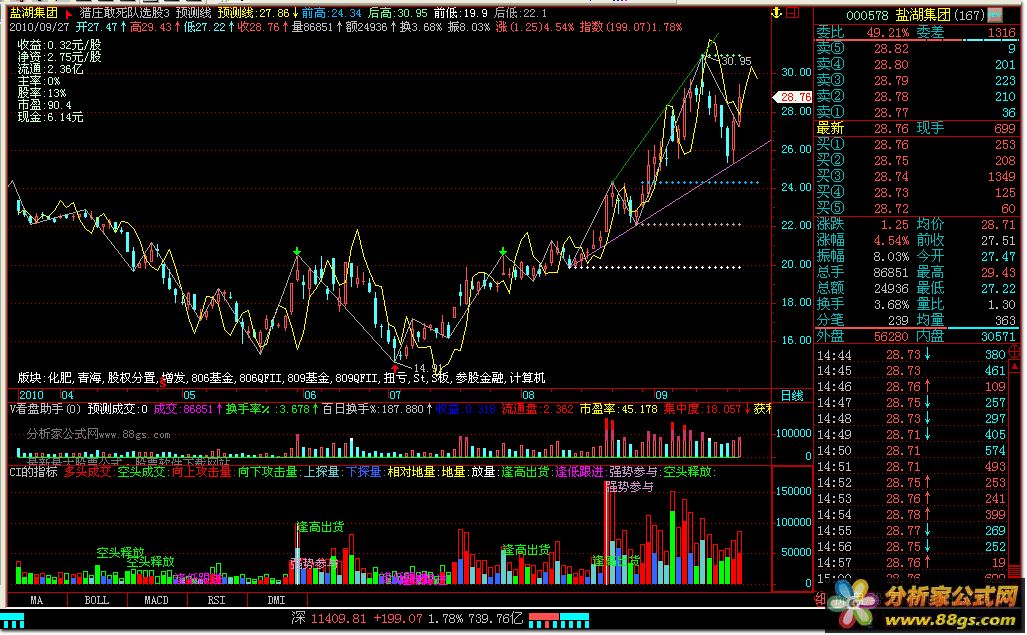Click the green down-arrow marker above the June peak
The image size is (1027, 635).
pos(297,251)
